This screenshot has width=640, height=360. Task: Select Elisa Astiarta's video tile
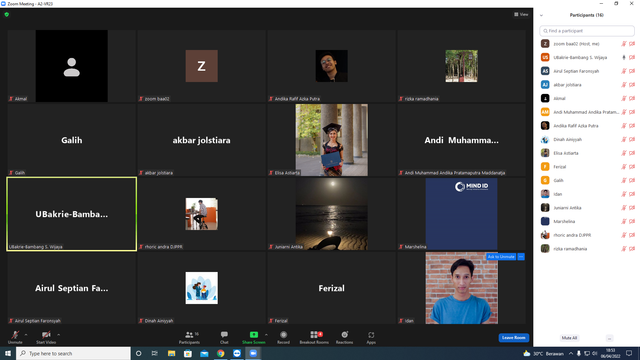[x=331, y=140]
